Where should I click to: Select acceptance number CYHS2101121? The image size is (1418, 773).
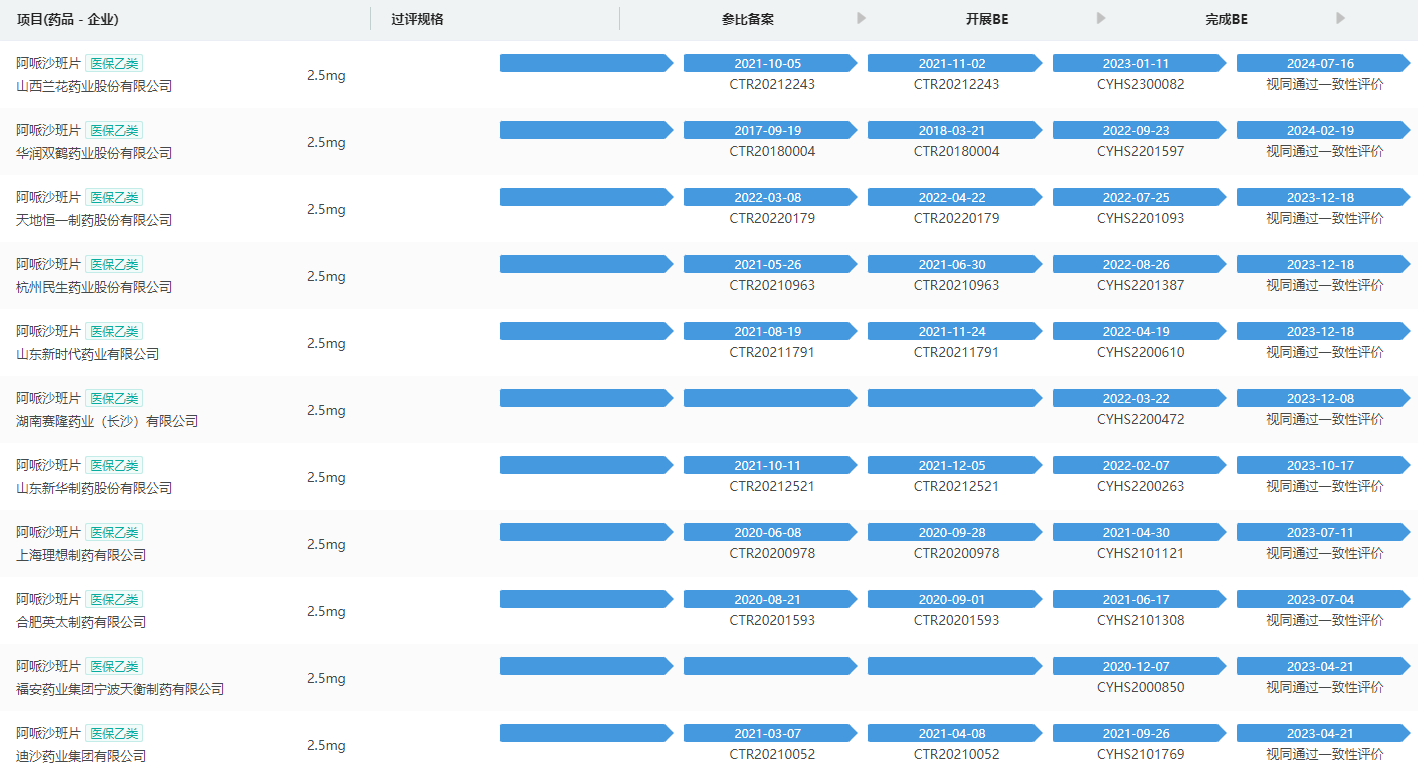pos(1140,553)
